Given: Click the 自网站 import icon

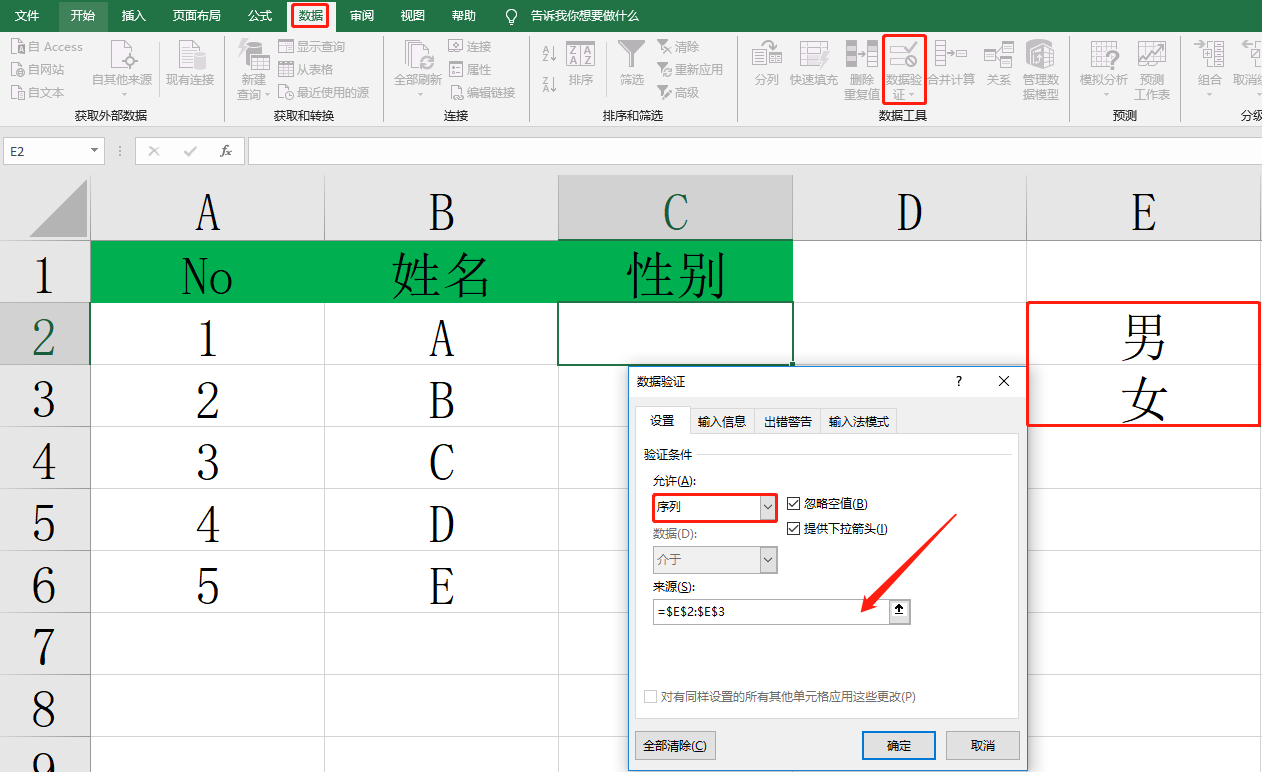Looking at the screenshot, I should tap(18, 70).
